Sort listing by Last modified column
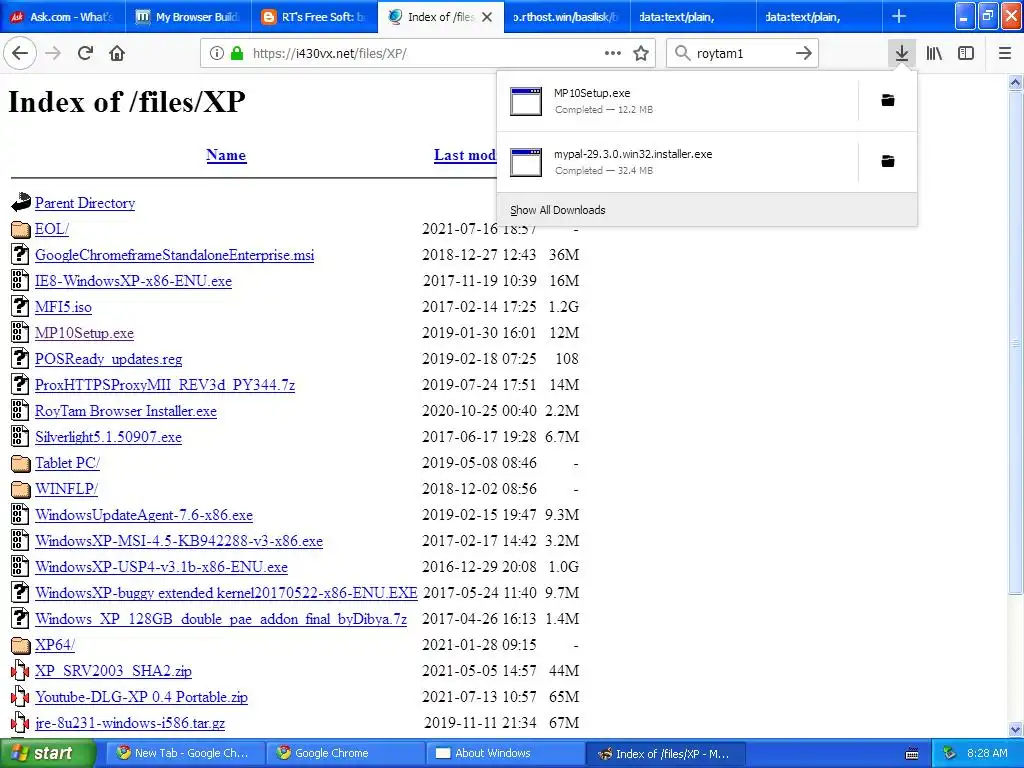Viewport: 1024px width, 768px height. pos(465,155)
